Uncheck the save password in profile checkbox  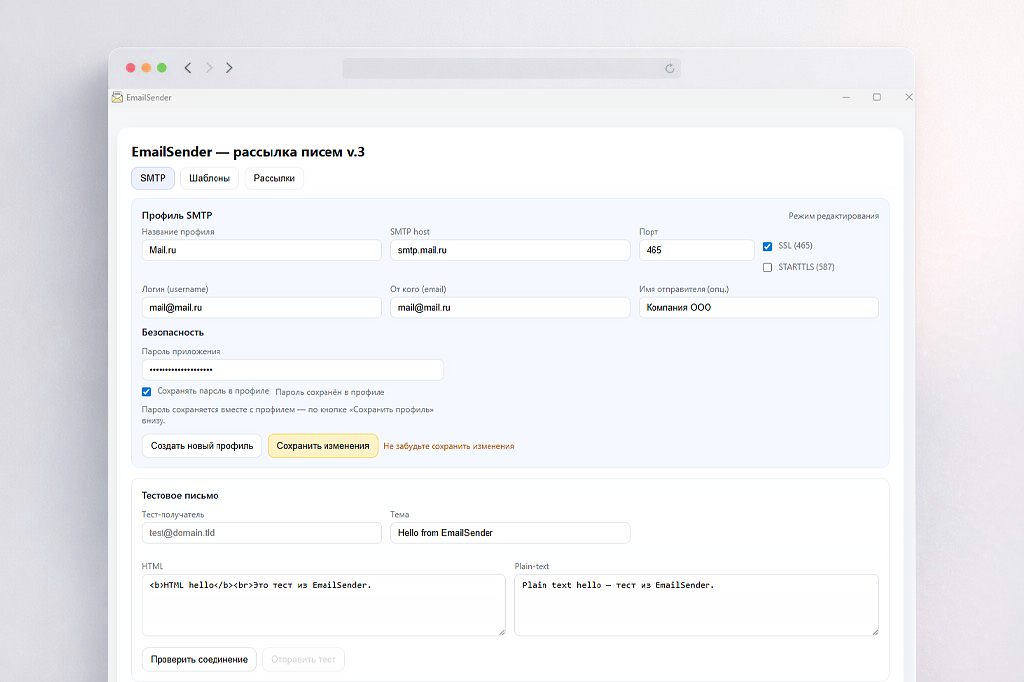pos(147,392)
